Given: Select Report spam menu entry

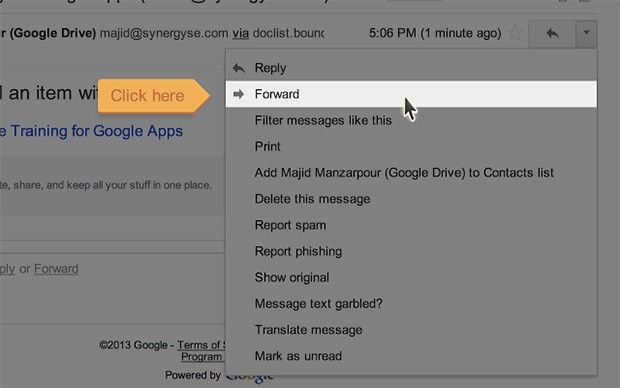Looking at the screenshot, I should pyautogui.click(x=411, y=225).
